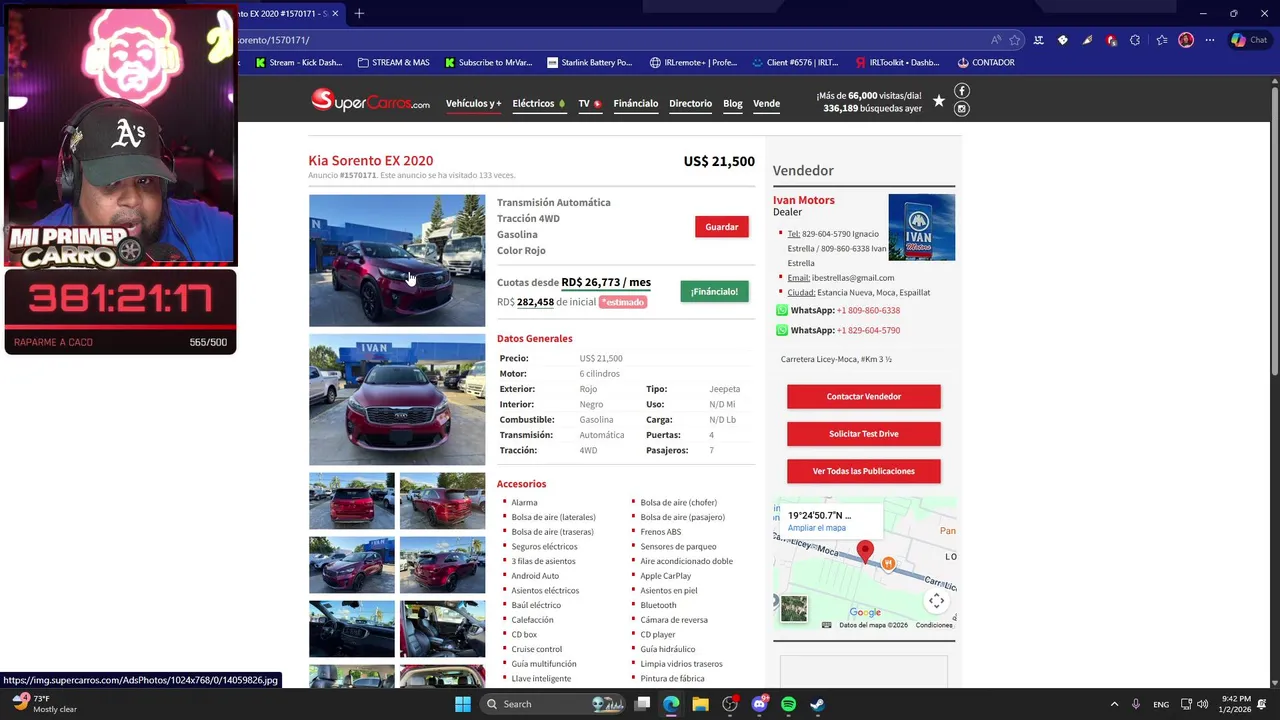The height and width of the screenshot is (720, 1280).
Task: Open the Ivan Motors dealer link
Action: coord(804,200)
